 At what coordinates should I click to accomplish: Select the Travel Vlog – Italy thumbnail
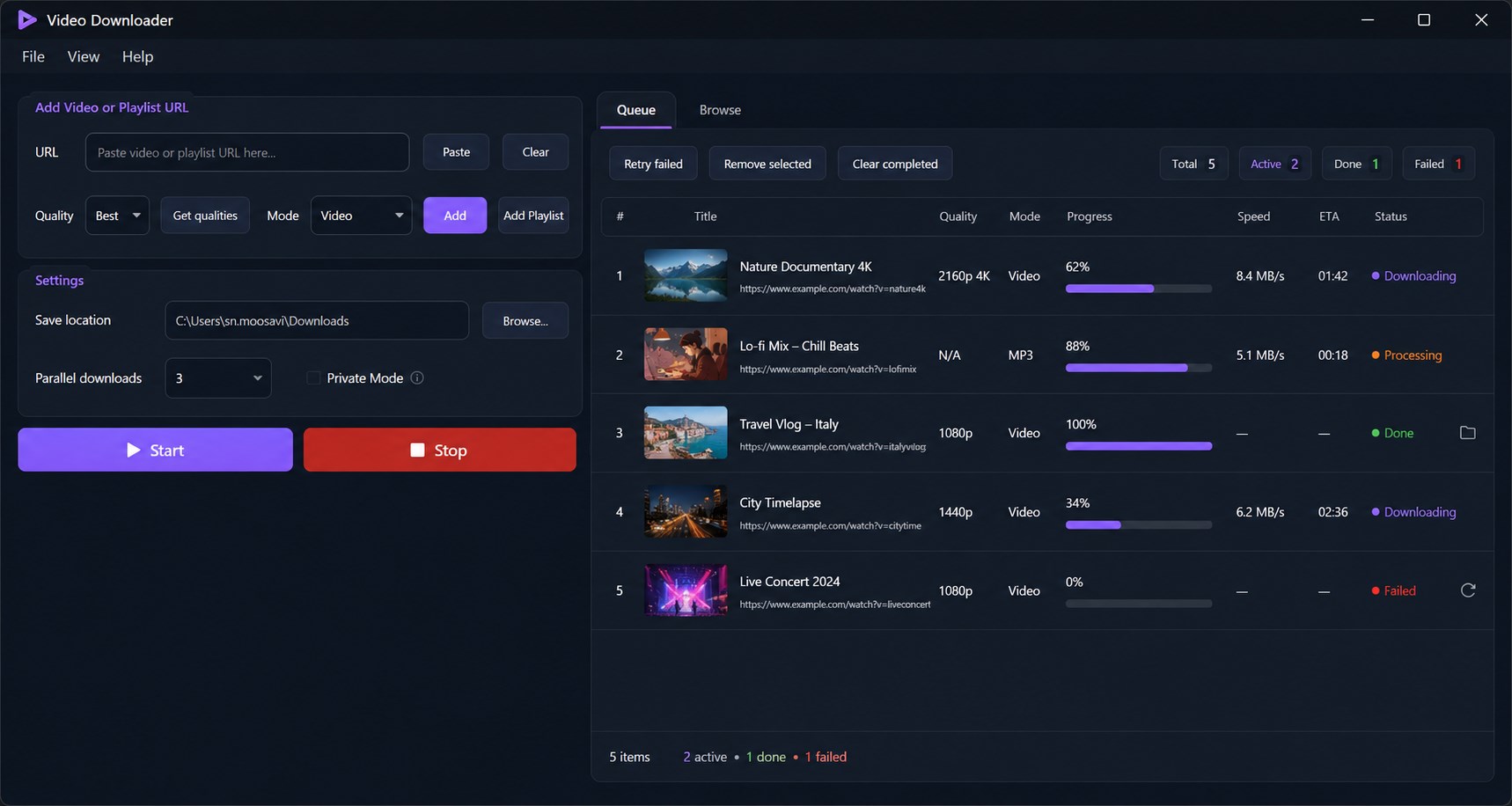[x=686, y=433]
